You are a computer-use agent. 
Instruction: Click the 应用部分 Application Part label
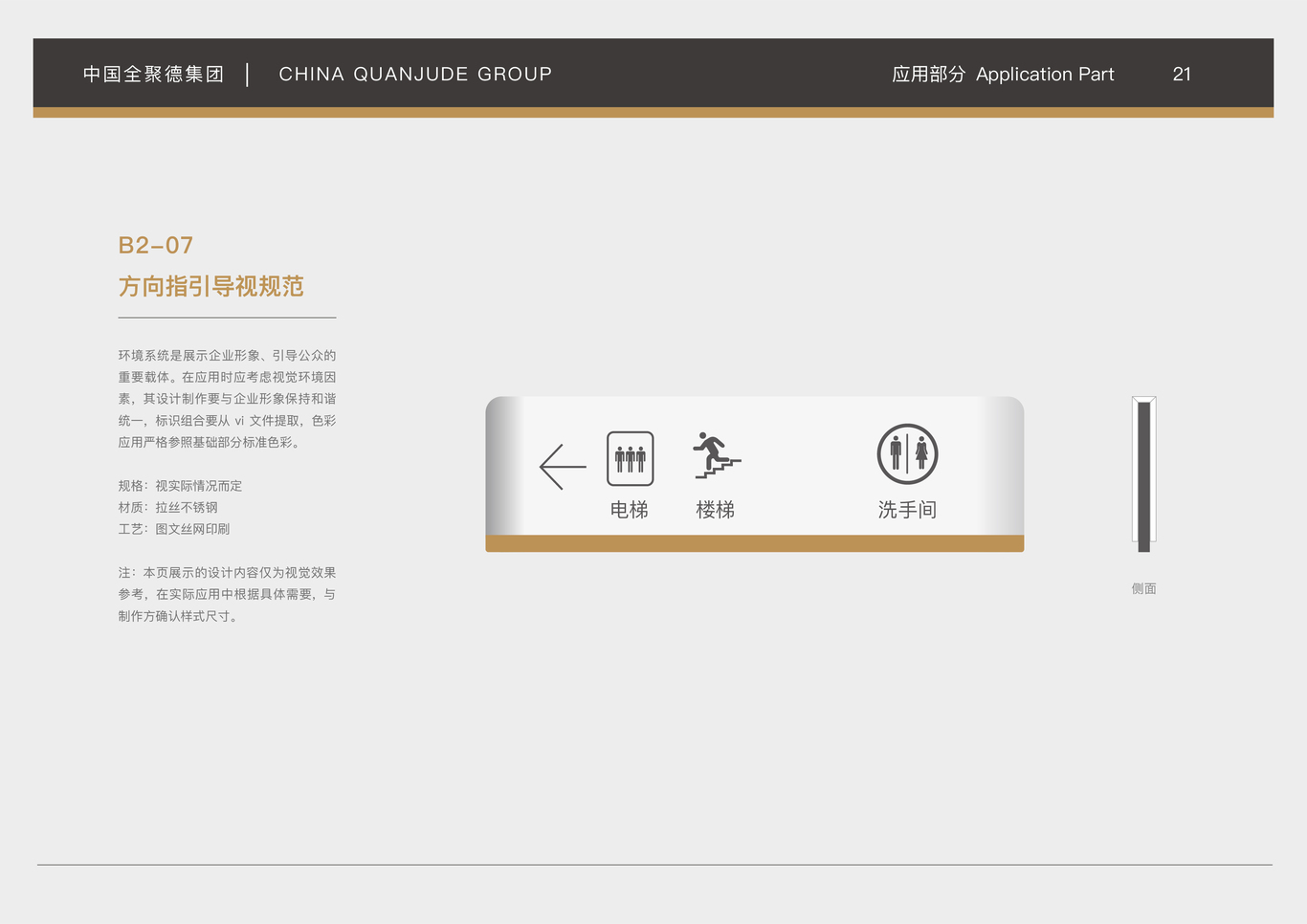[x=1003, y=74]
